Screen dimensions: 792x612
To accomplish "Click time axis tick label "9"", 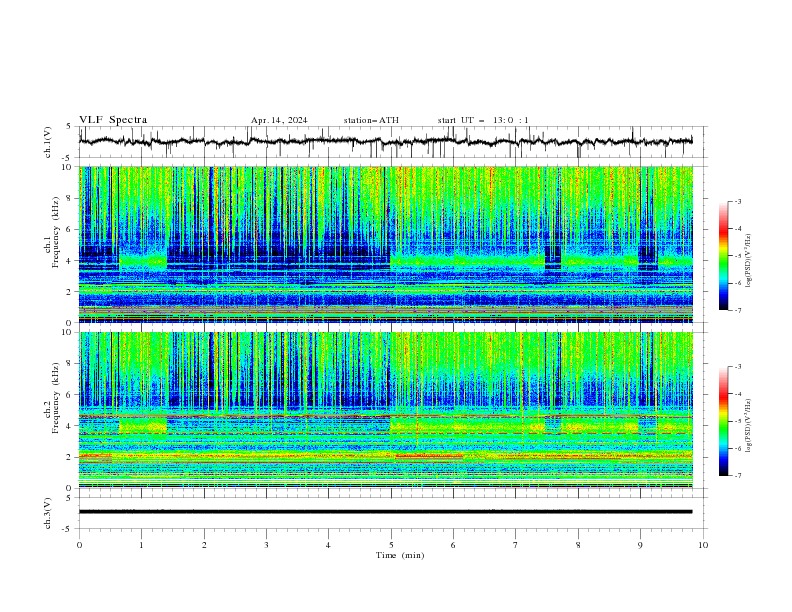I will tap(640, 545).
